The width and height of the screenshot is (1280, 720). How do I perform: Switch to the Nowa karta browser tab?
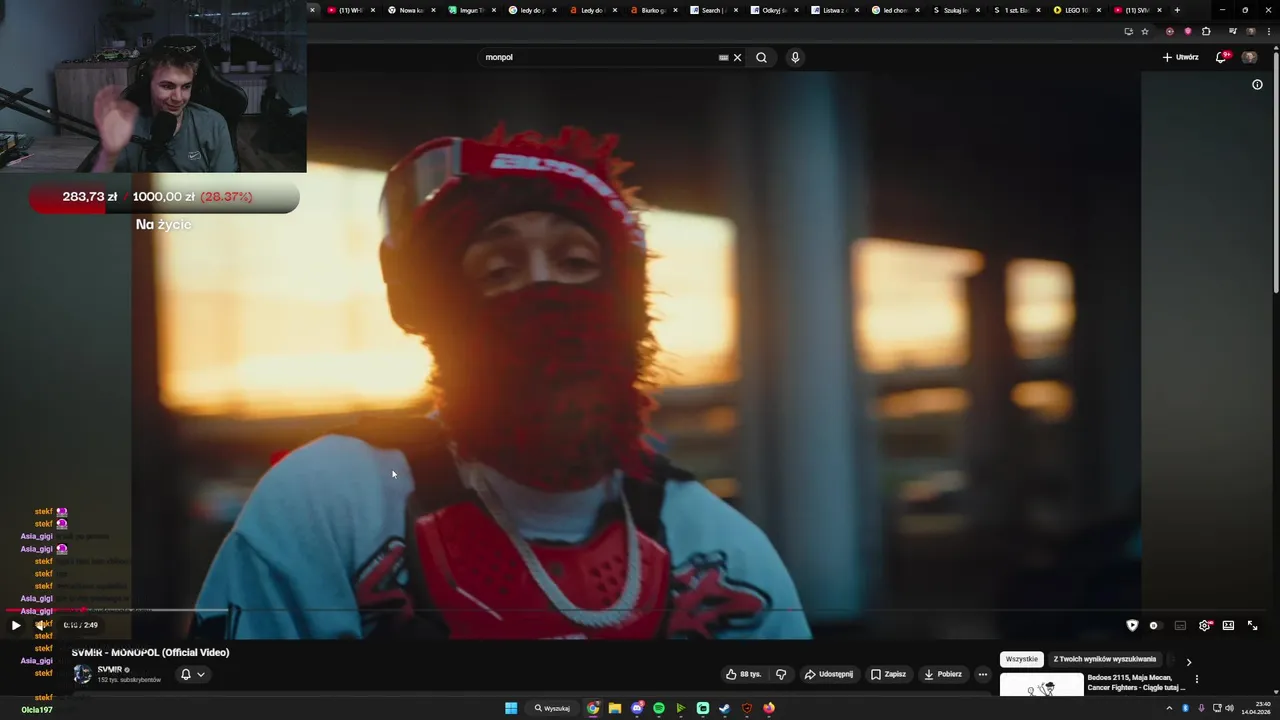410,10
